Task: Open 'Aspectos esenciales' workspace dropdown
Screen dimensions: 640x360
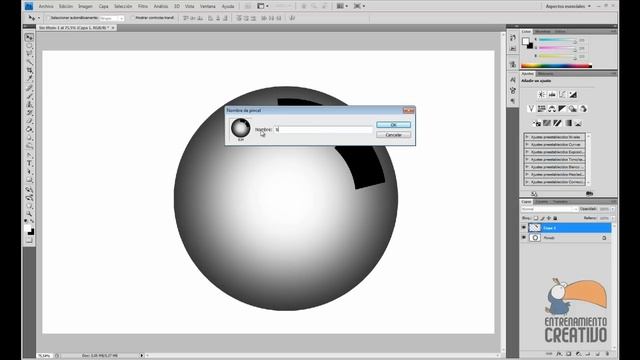Action: coord(568,6)
